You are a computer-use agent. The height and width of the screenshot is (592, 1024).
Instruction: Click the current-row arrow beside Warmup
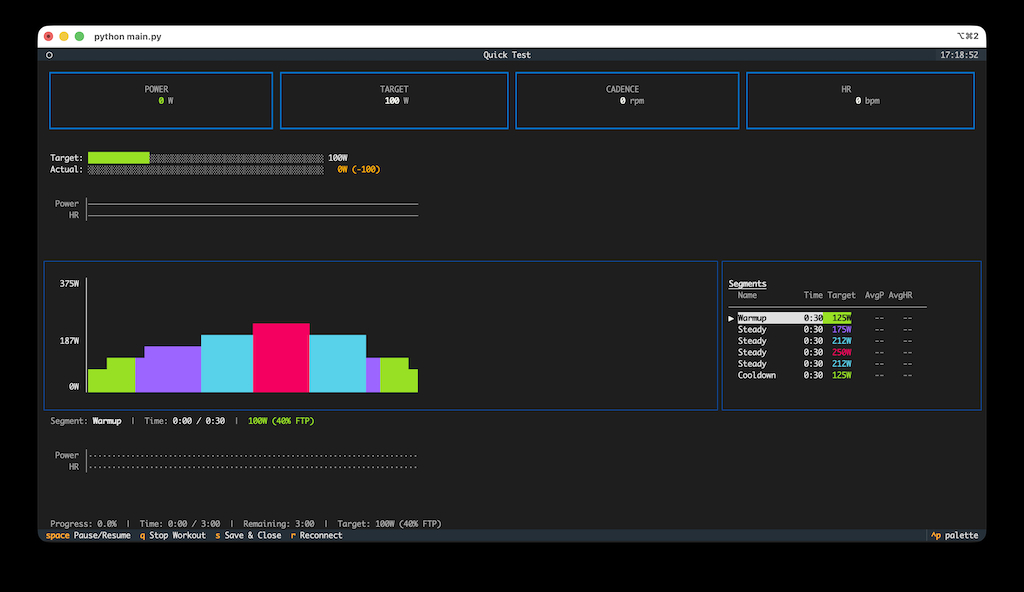(731, 318)
